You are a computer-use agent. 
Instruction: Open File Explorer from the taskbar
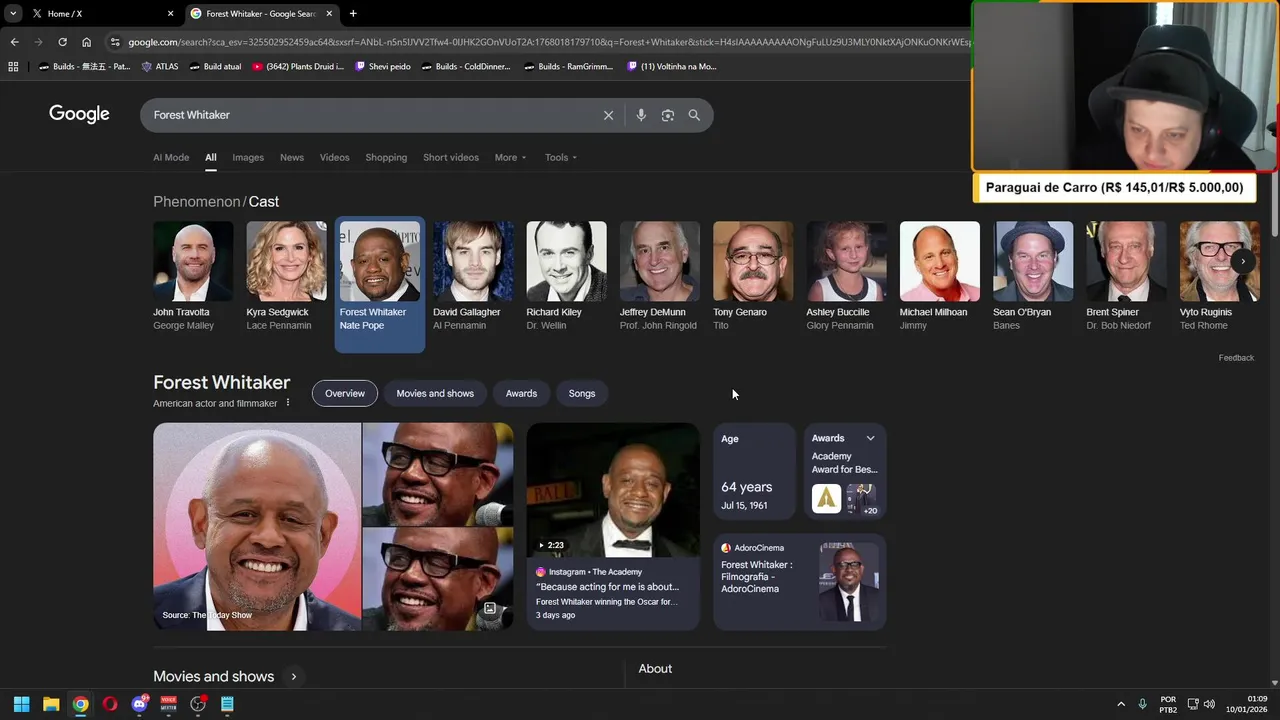tap(51, 704)
